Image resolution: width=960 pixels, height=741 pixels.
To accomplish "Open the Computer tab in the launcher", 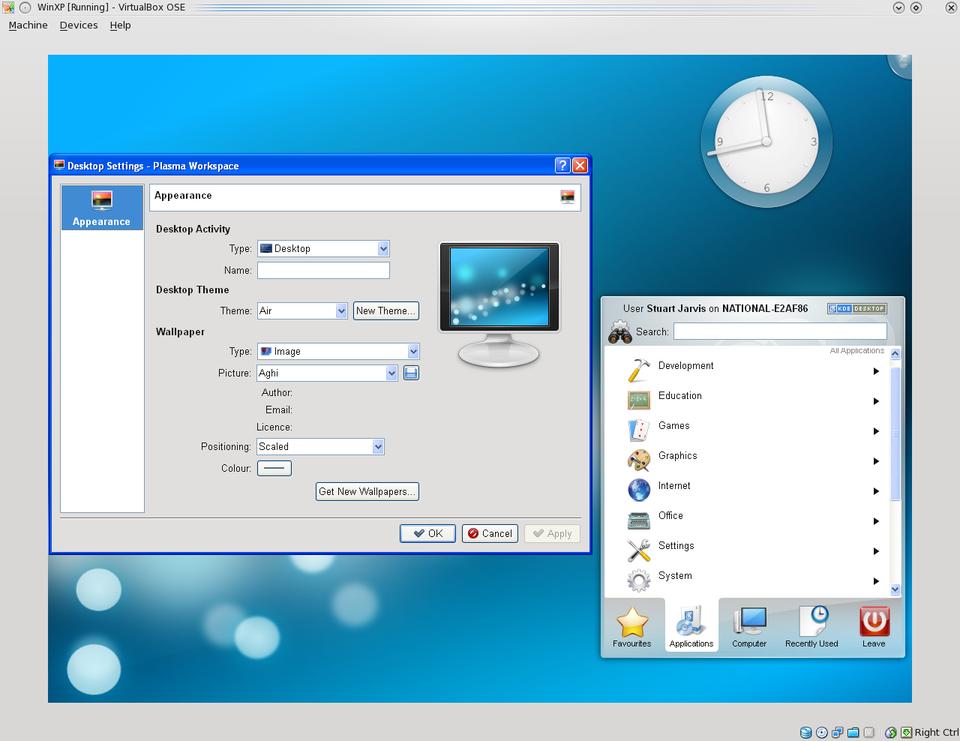I will [749, 625].
